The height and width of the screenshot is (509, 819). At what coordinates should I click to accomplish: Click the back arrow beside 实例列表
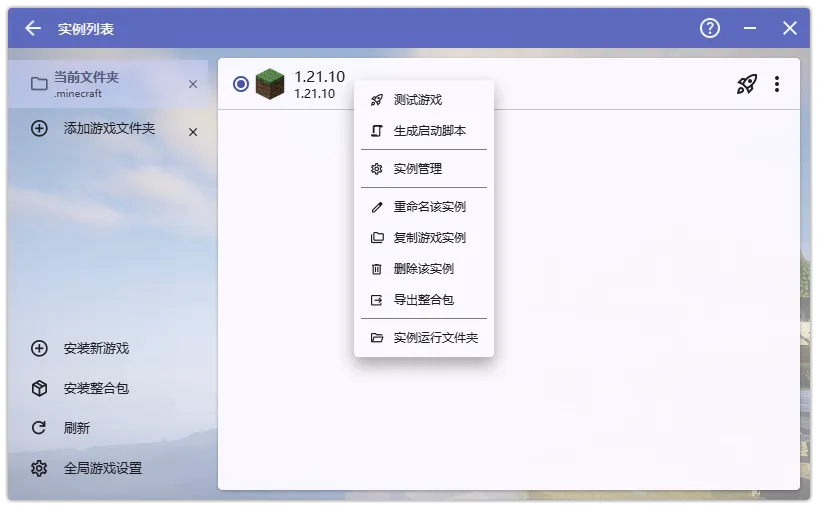click(33, 29)
